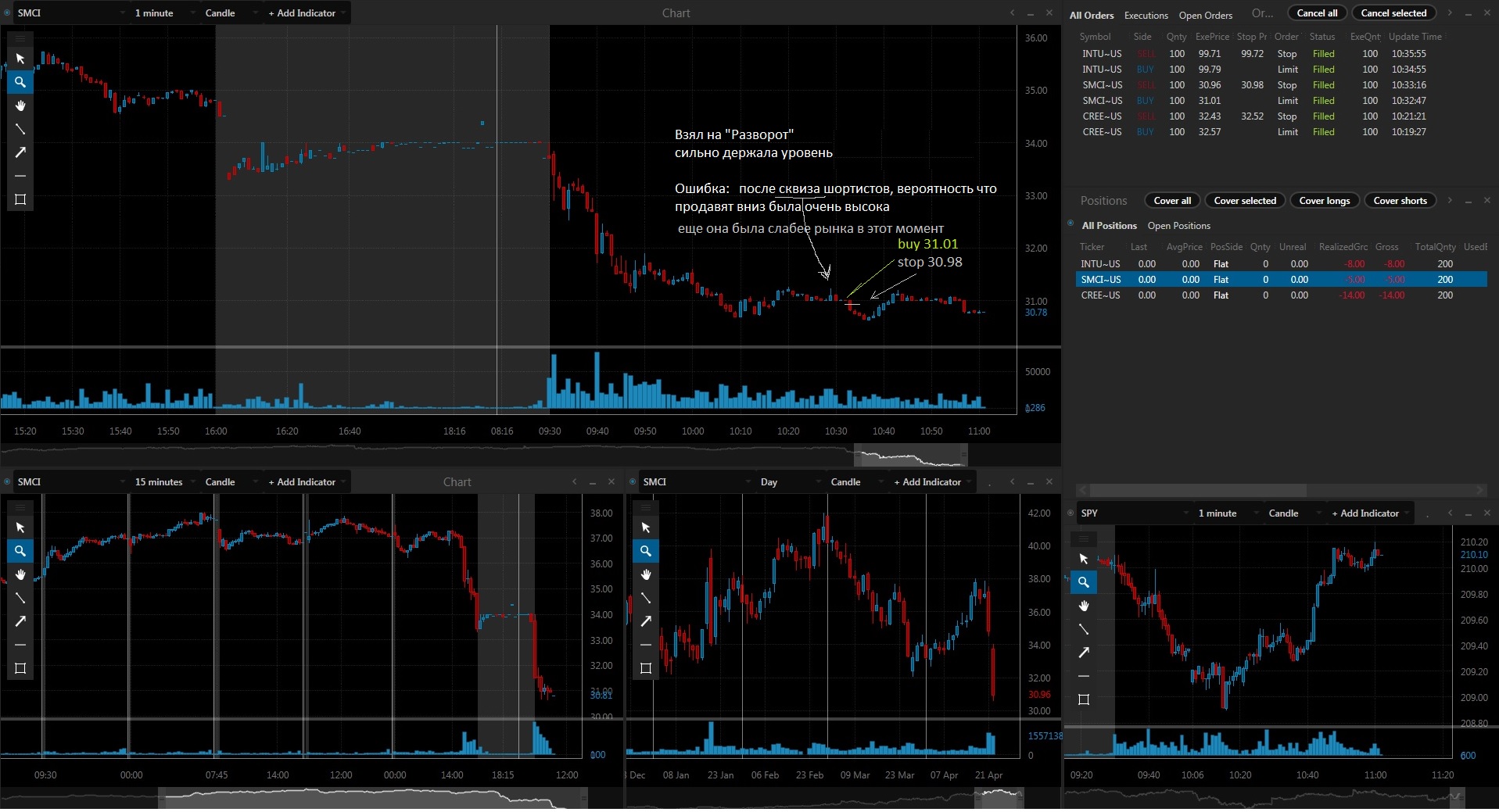Sort orders by the Update Time column header
The width and height of the screenshot is (1499, 812).
pyautogui.click(x=1415, y=36)
